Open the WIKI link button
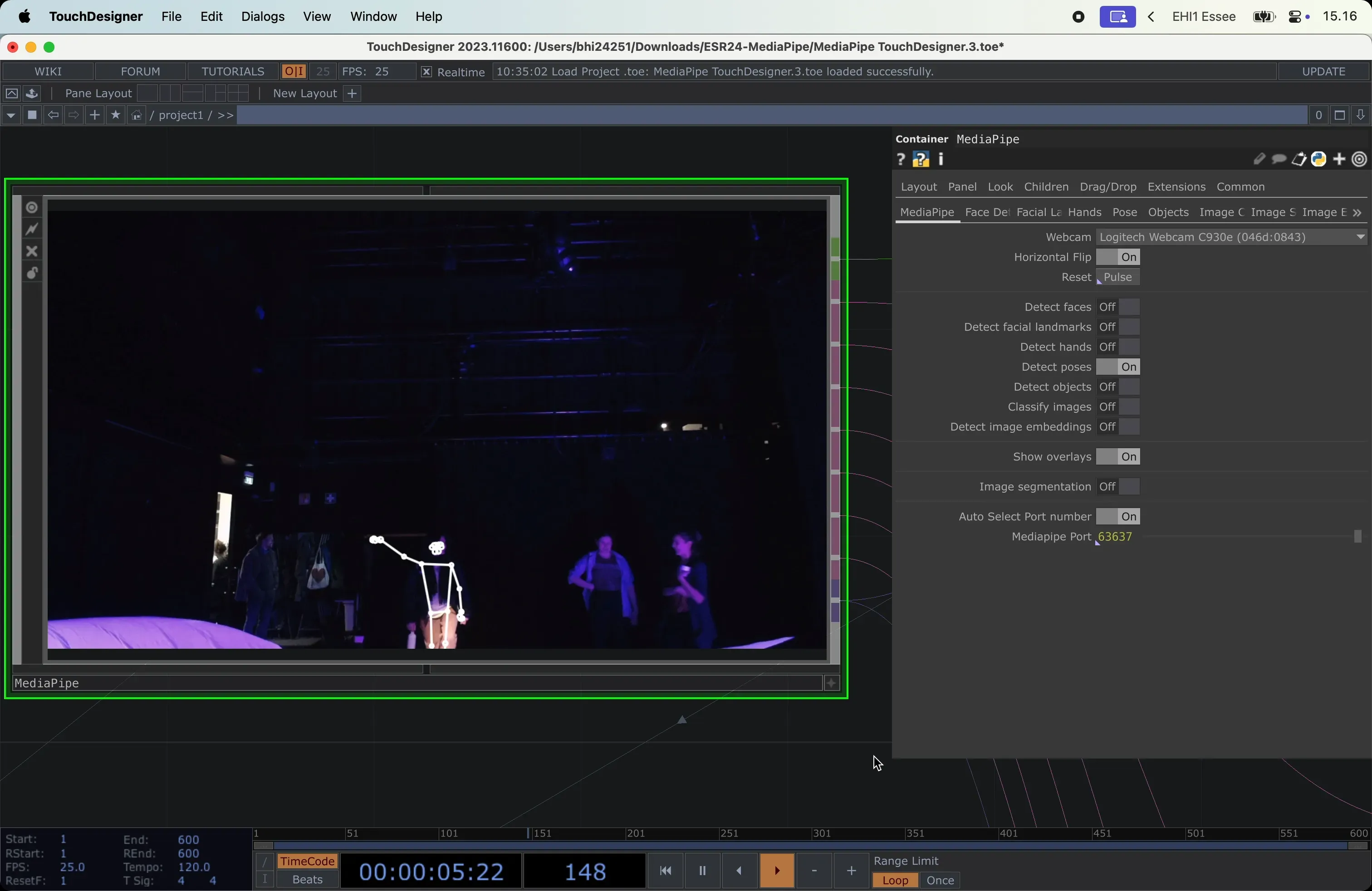Image resolution: width=1372 pixels, height=891 pixels. coord(49,72)
